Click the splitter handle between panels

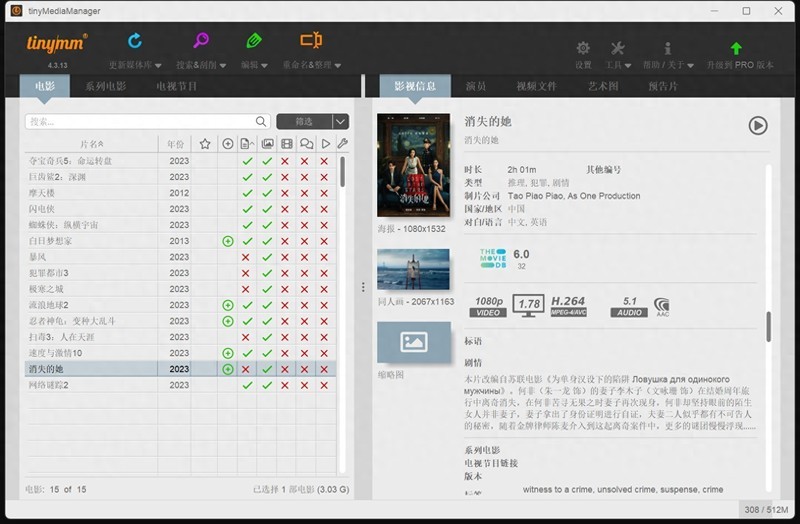[363, 287]
